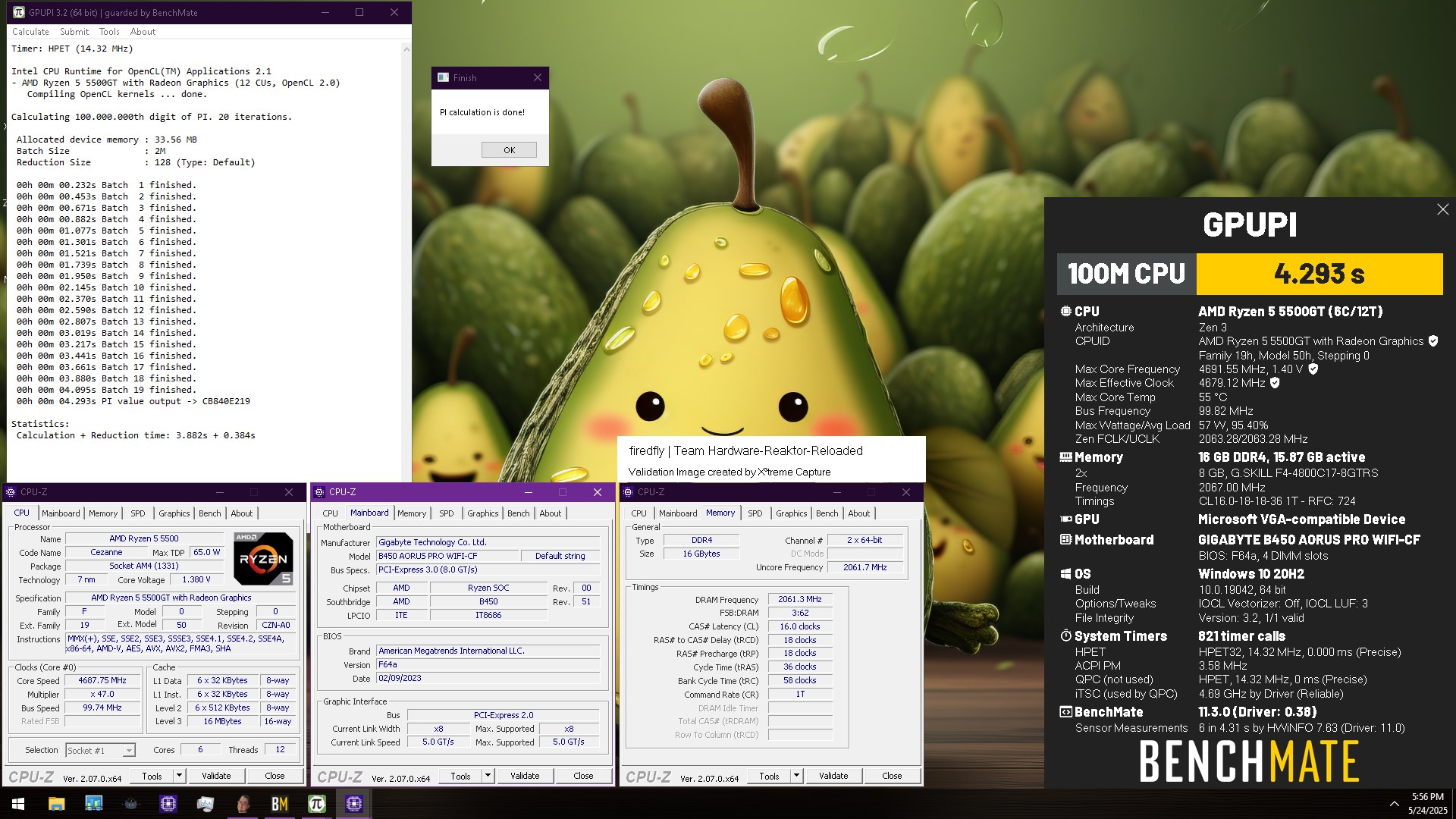
Task: Click the OS Windows icon in BenchMate
Action: point(1065,574)
